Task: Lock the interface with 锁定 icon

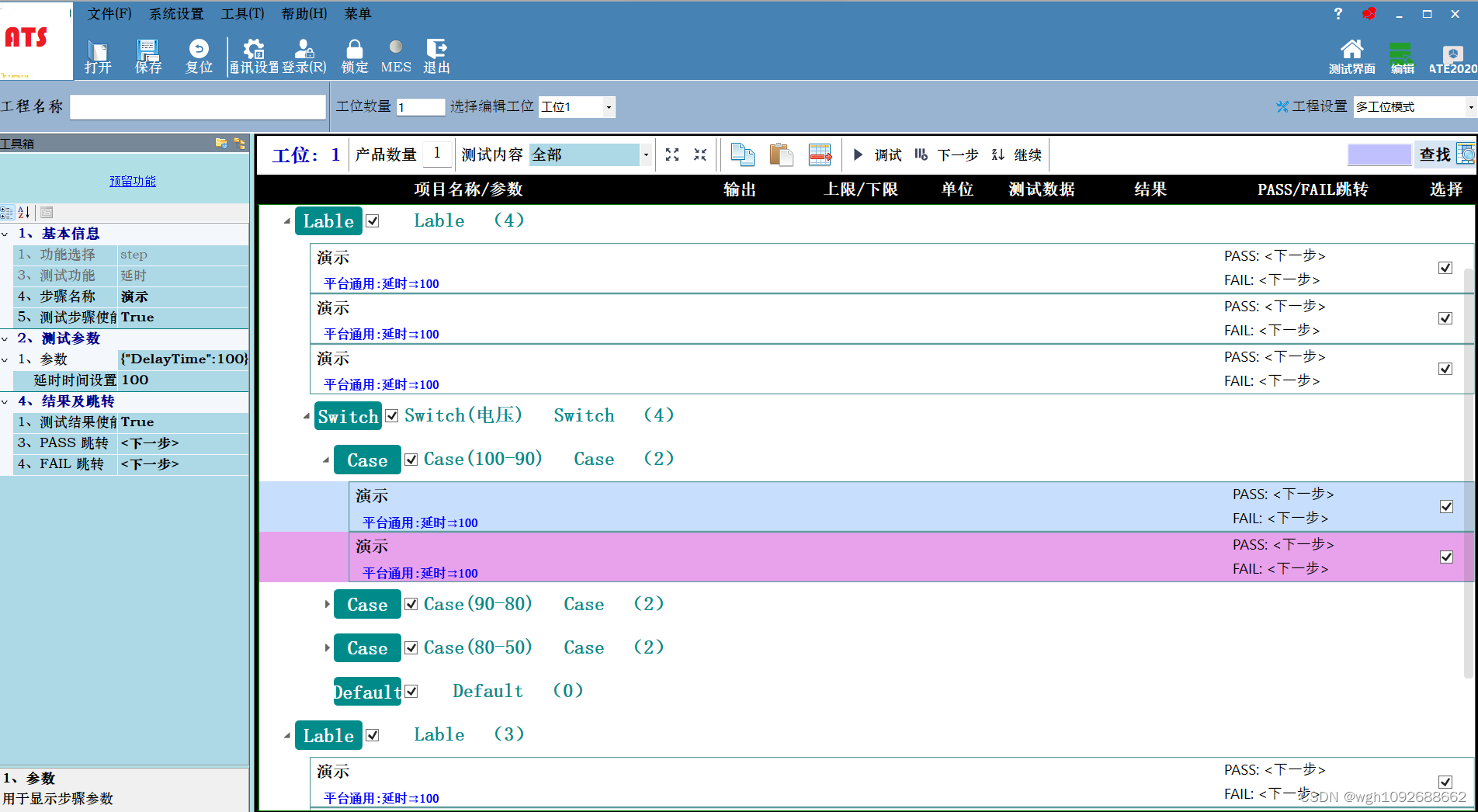Action: [x=354, y=54]
